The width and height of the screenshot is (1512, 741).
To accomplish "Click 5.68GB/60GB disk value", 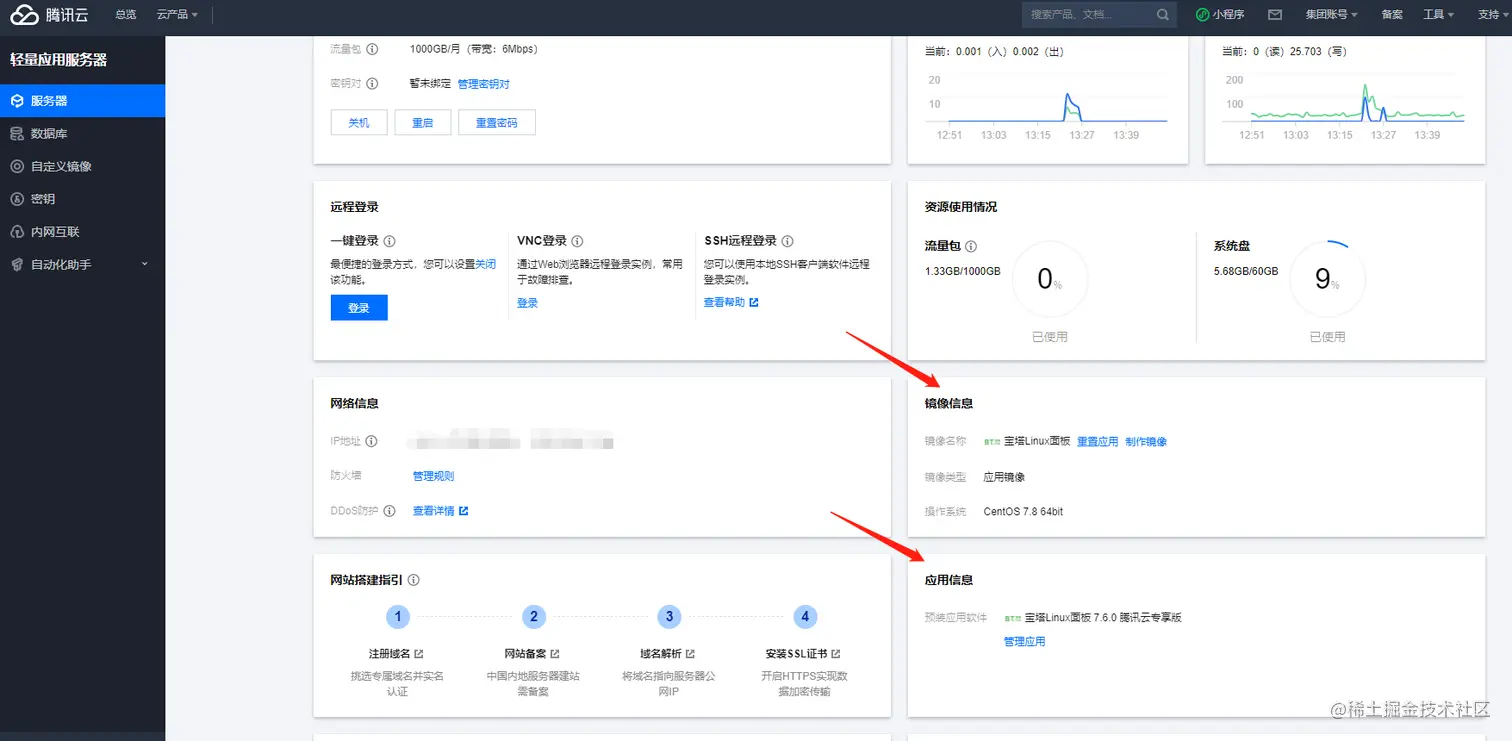I will coord(1246,271).
